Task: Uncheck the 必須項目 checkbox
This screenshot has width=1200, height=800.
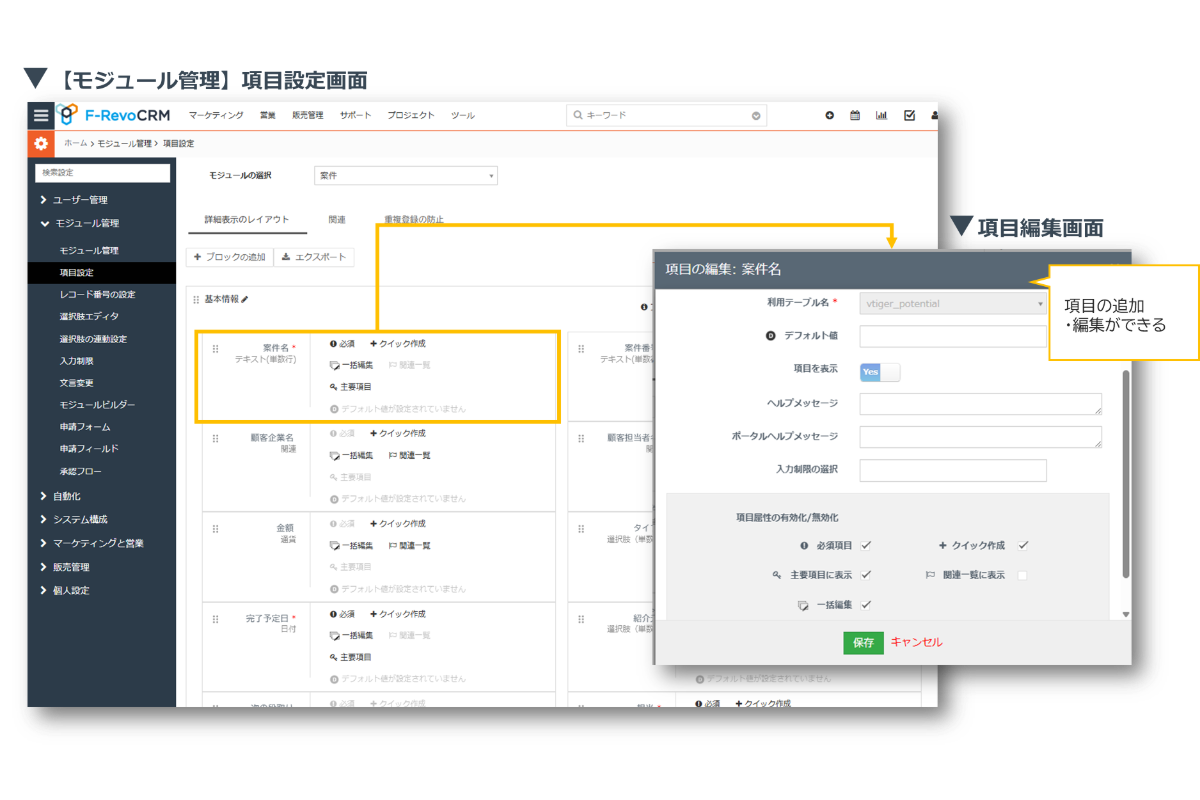Action: click(866, 546)
